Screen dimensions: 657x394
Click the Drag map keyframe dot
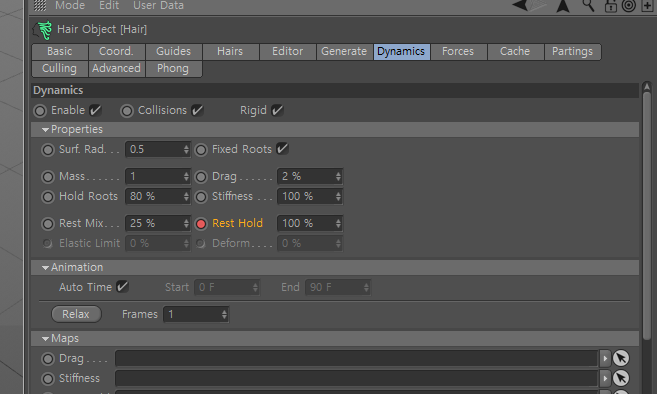[x=48, y=359]
